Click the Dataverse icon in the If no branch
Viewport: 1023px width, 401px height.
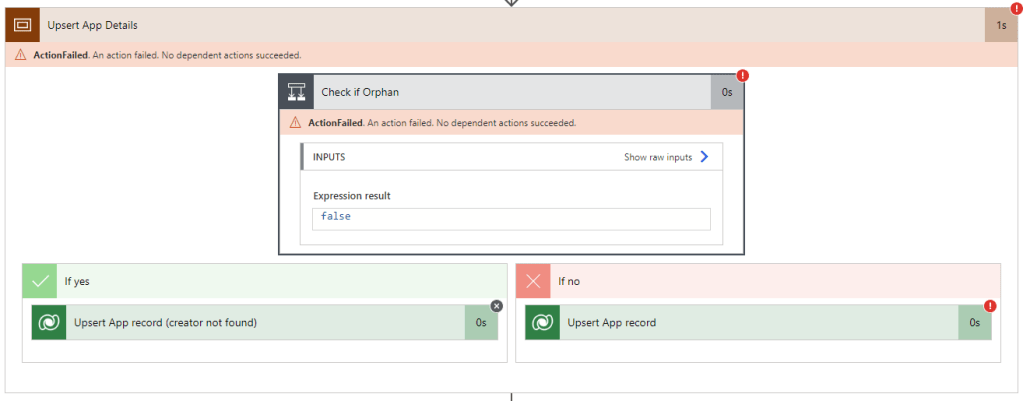click(x=543, y=323)
